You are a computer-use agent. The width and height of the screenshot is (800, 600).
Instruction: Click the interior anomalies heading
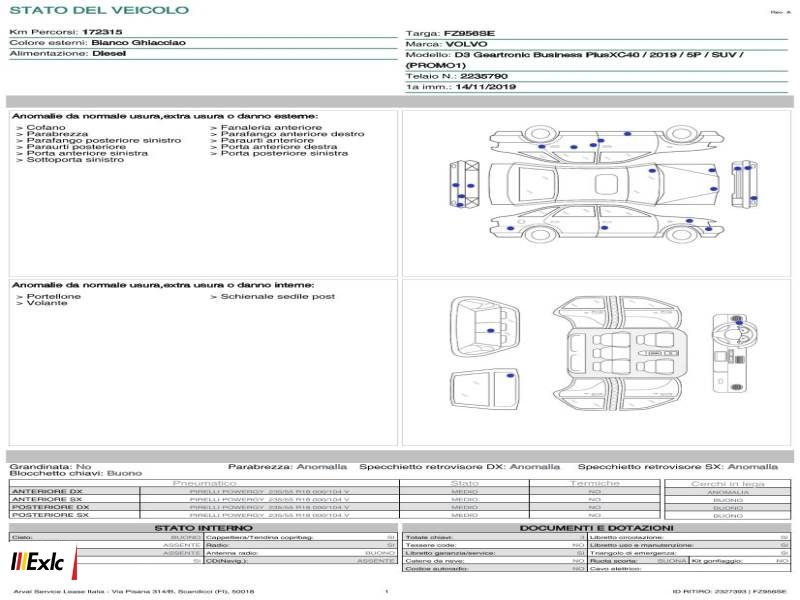(163, 285)
